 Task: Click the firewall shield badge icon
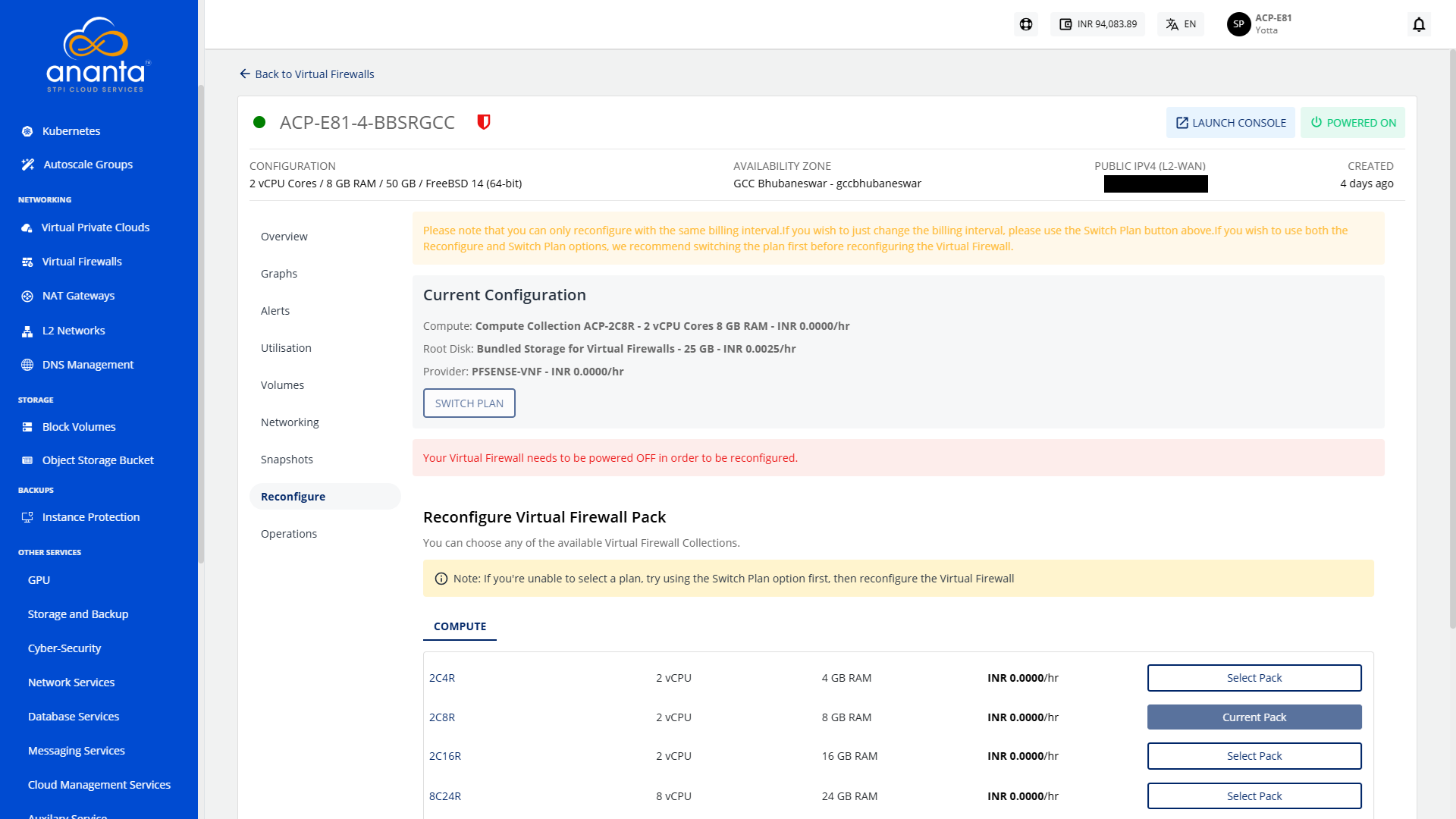(483, 122)
